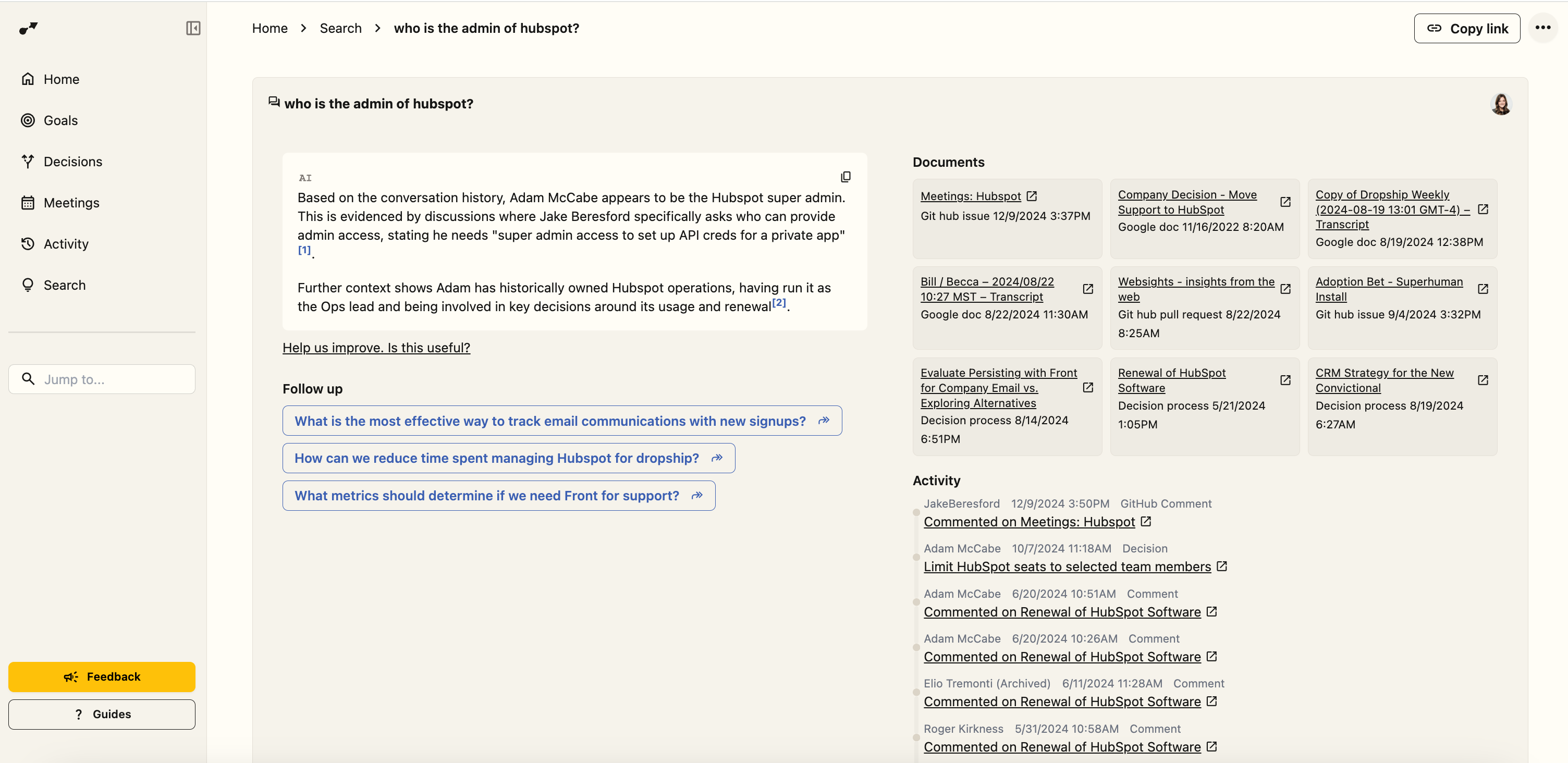Viewport: 1568px width, 763px height.
Task: Click the user avatar photo
Action: tap(1501, 104)
